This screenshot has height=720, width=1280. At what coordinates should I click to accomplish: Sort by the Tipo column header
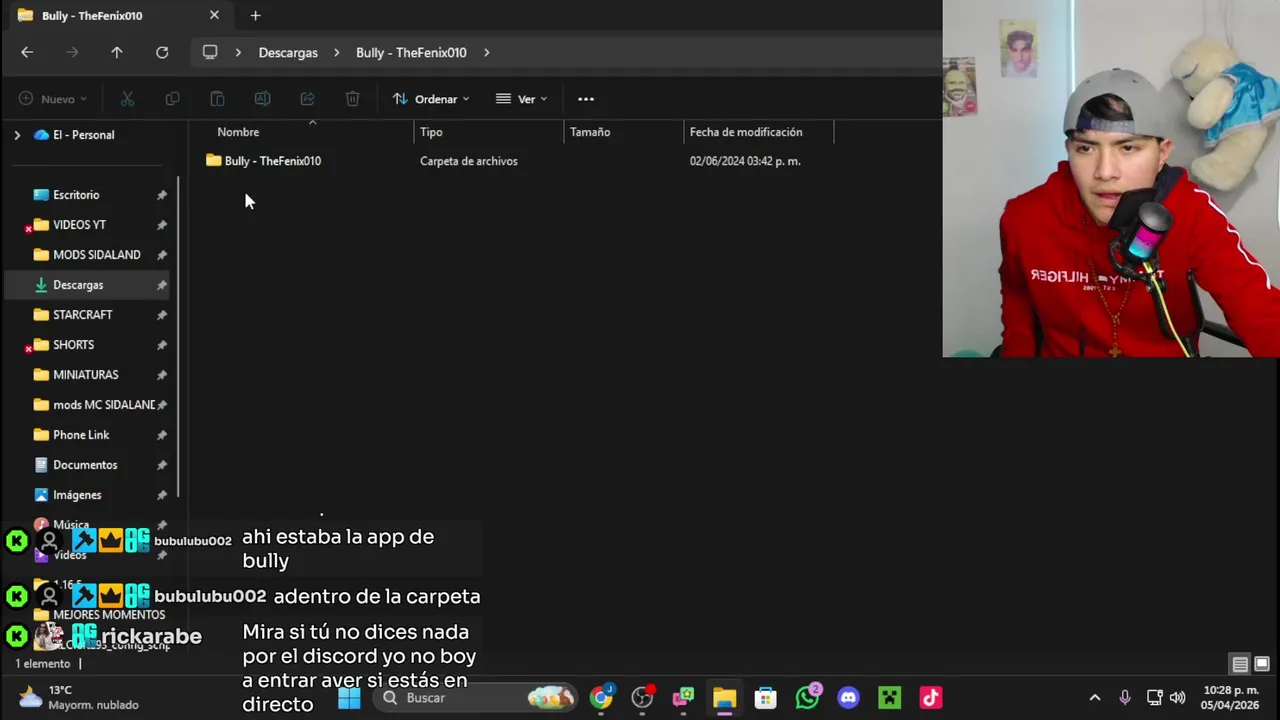431,132
